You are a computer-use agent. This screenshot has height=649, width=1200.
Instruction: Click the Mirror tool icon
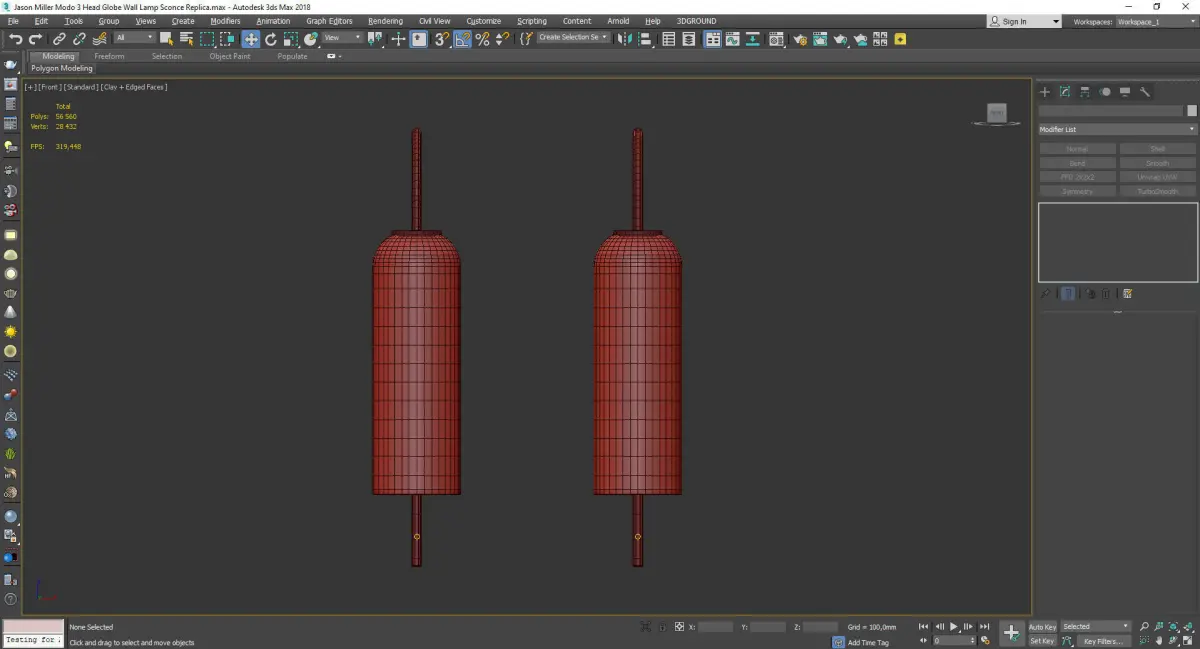(x=625, y=39)
